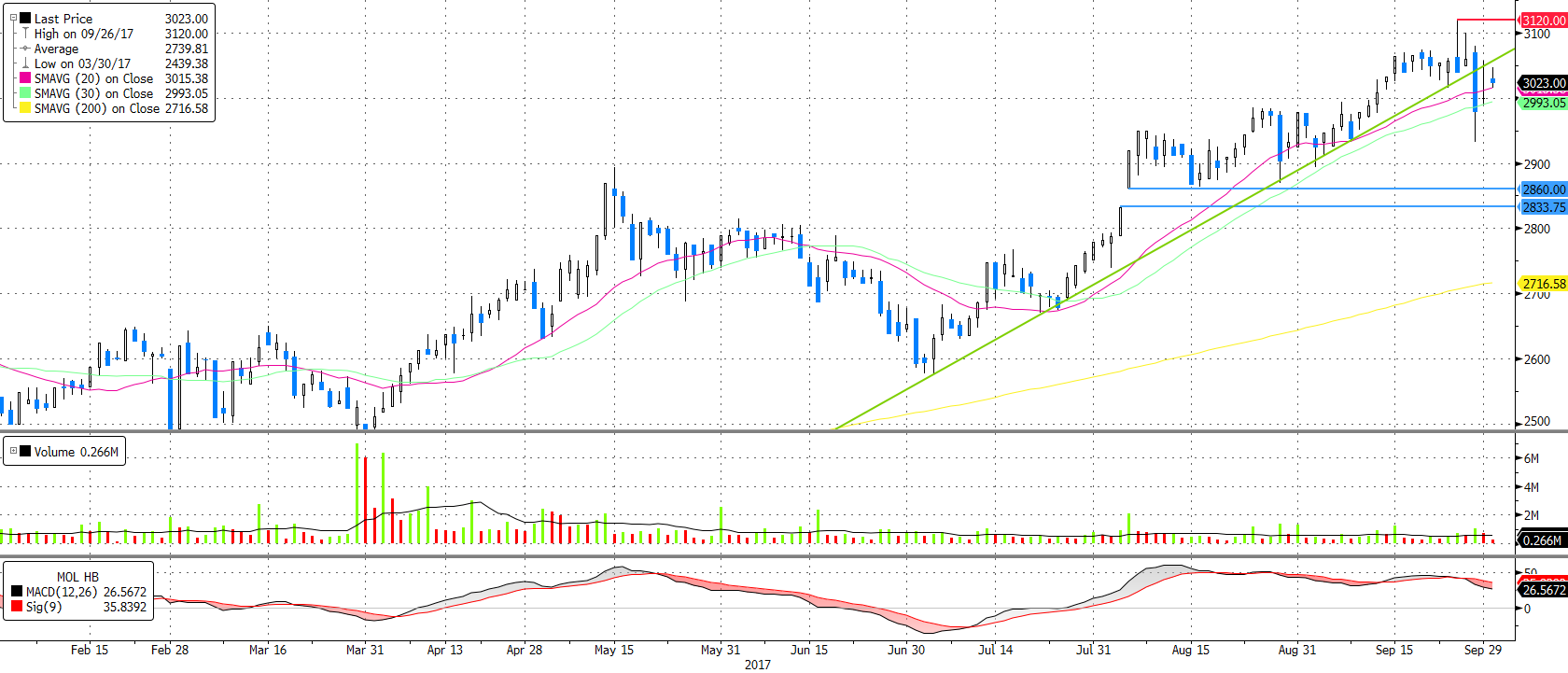Collapse the Volume legend expander

(x=13, y=451)
